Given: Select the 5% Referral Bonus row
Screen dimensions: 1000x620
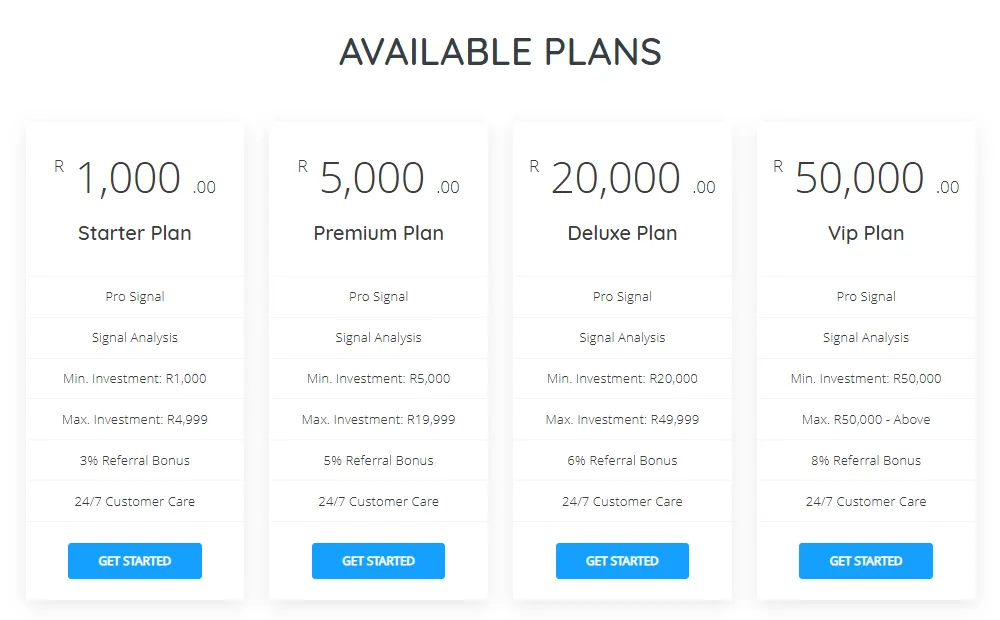Looking at the screenshot, I should click(378, 461).
